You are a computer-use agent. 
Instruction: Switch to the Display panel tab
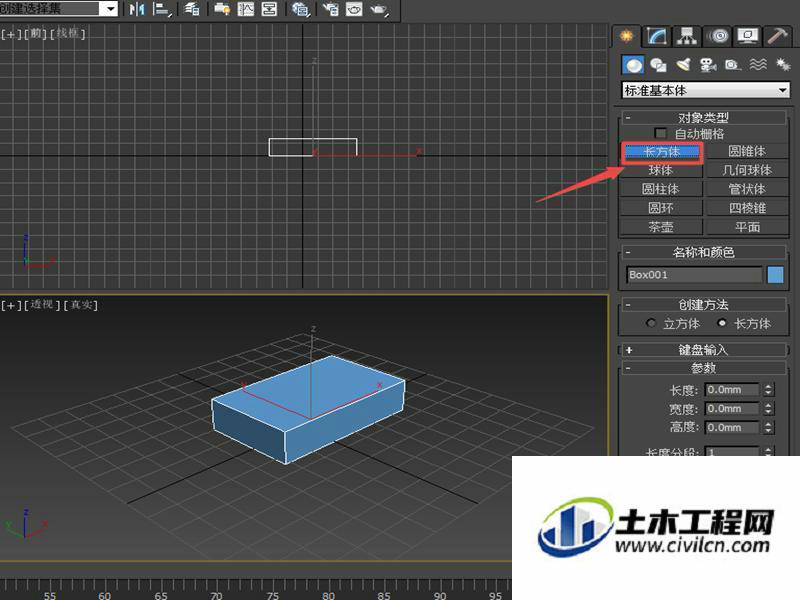[x=747, y=36]
